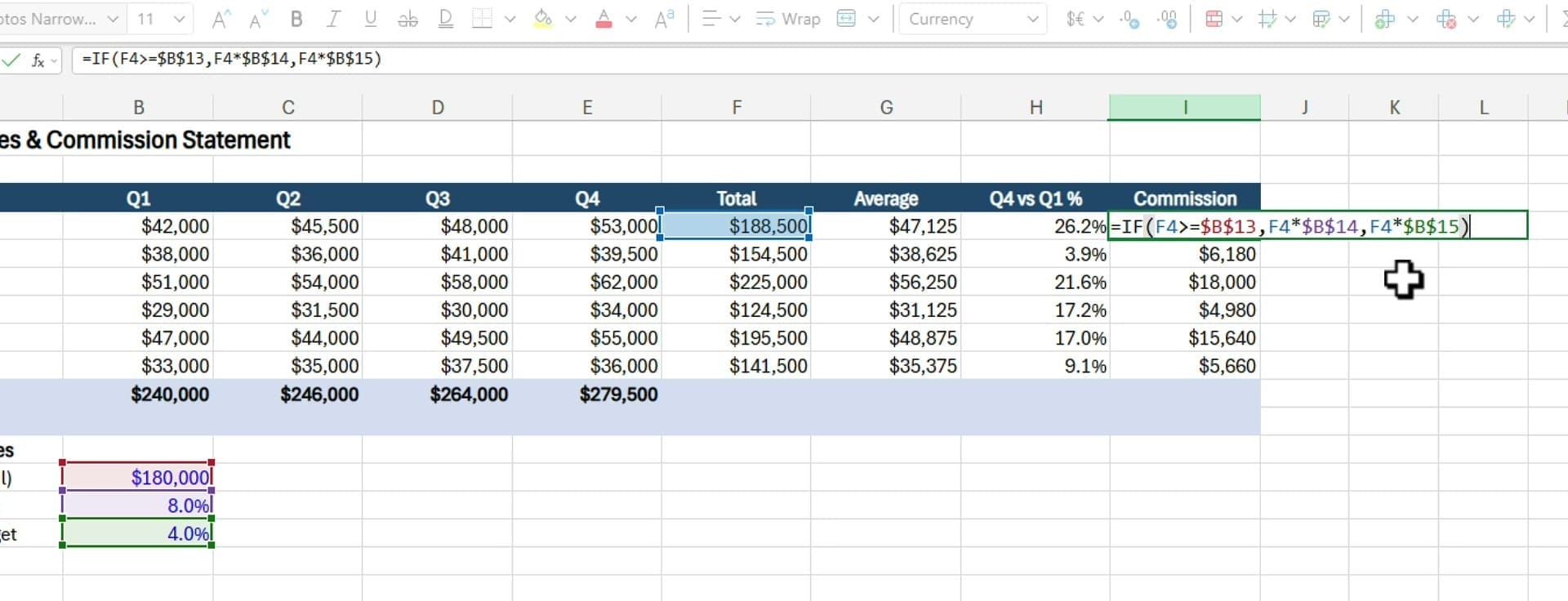
Task: Click the format cells icon
Action: [1507, 19]
